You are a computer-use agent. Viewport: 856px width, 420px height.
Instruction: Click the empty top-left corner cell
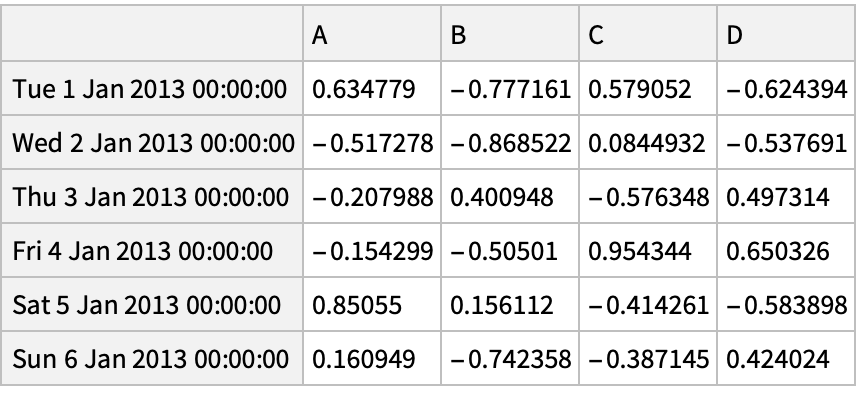(153, 35)
